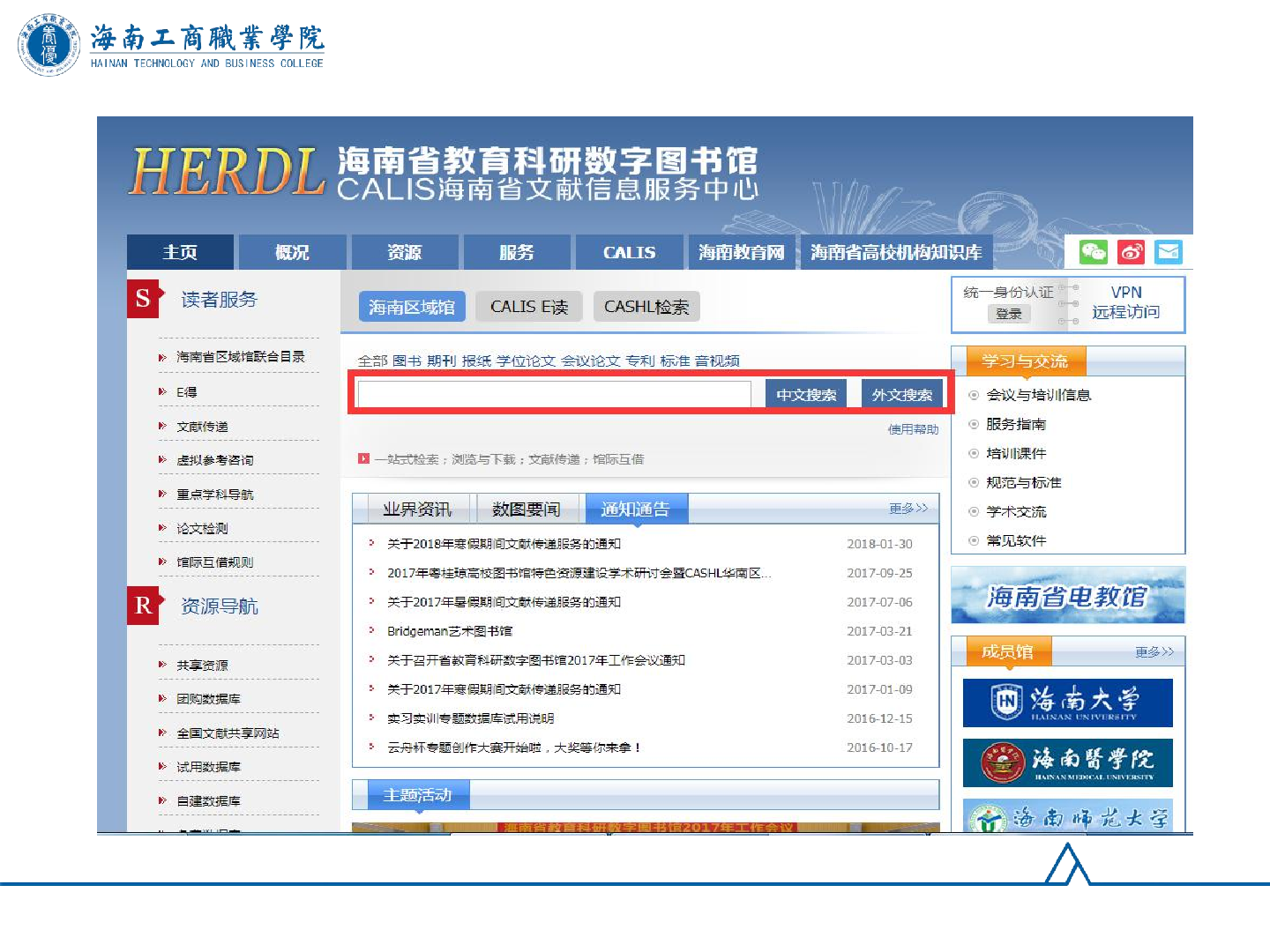Open the 资源 navigation menu

point(405,253)
